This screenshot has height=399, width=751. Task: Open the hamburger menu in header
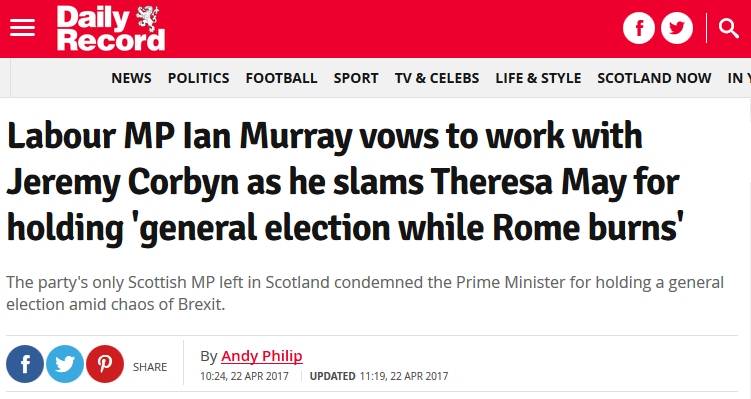(x=23, y=28)
